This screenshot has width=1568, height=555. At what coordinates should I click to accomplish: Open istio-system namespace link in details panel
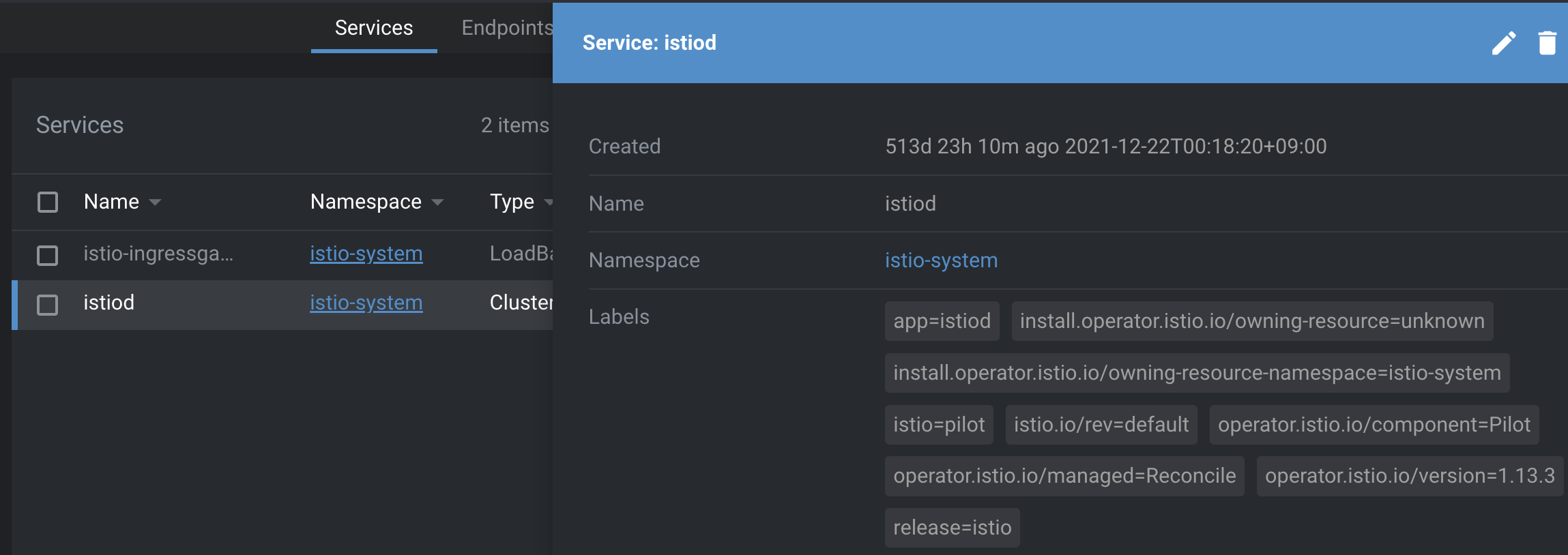[941, 260]
